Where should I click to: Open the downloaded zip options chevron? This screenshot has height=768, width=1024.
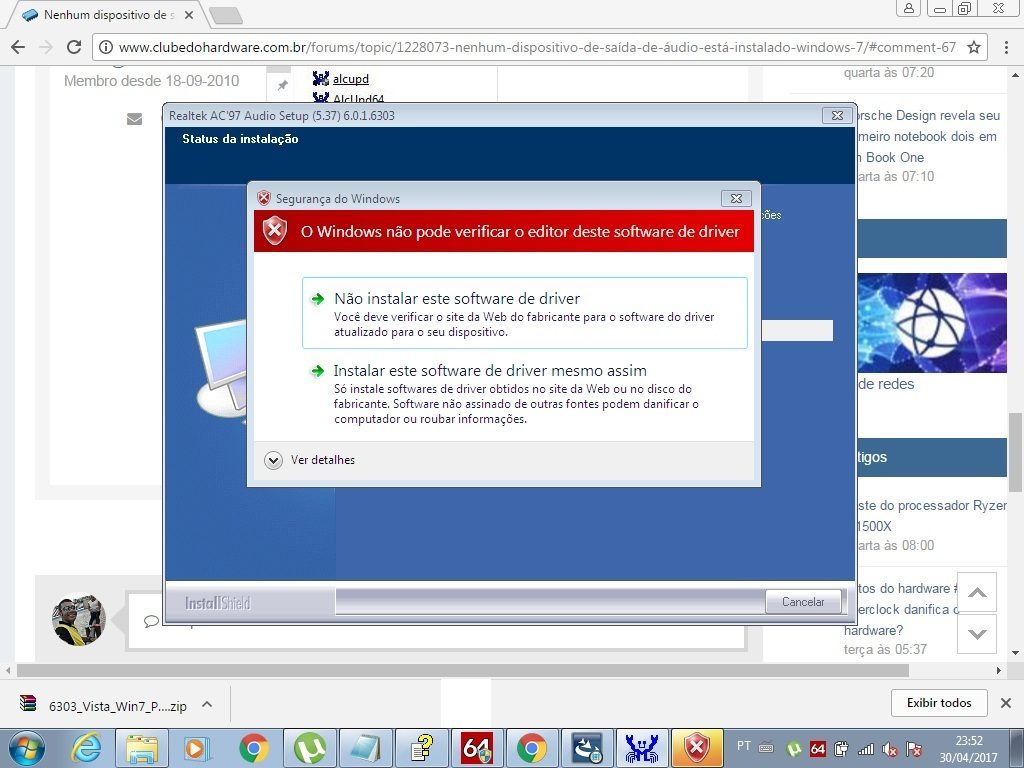pos(207,705)
